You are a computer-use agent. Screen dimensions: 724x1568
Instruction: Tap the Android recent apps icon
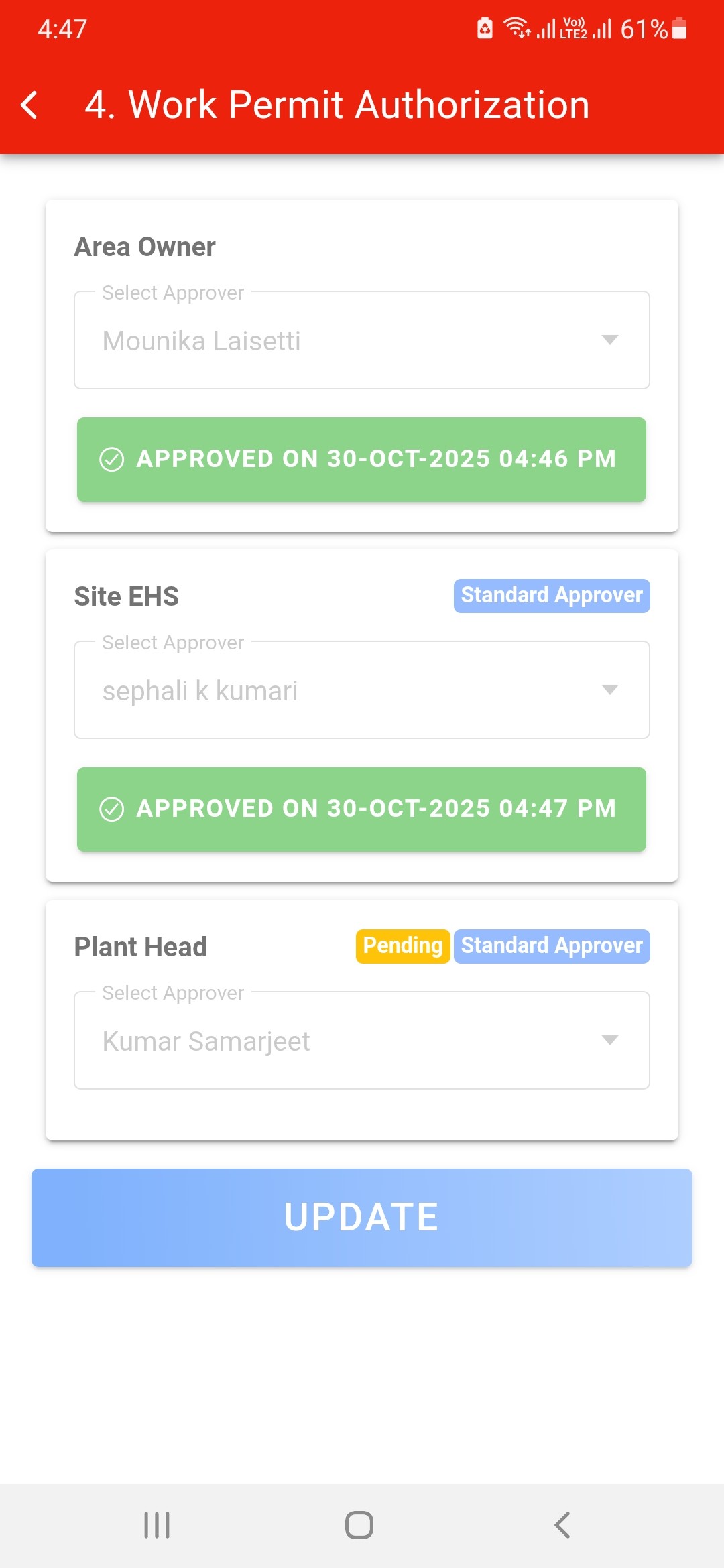coord(157,1525)
